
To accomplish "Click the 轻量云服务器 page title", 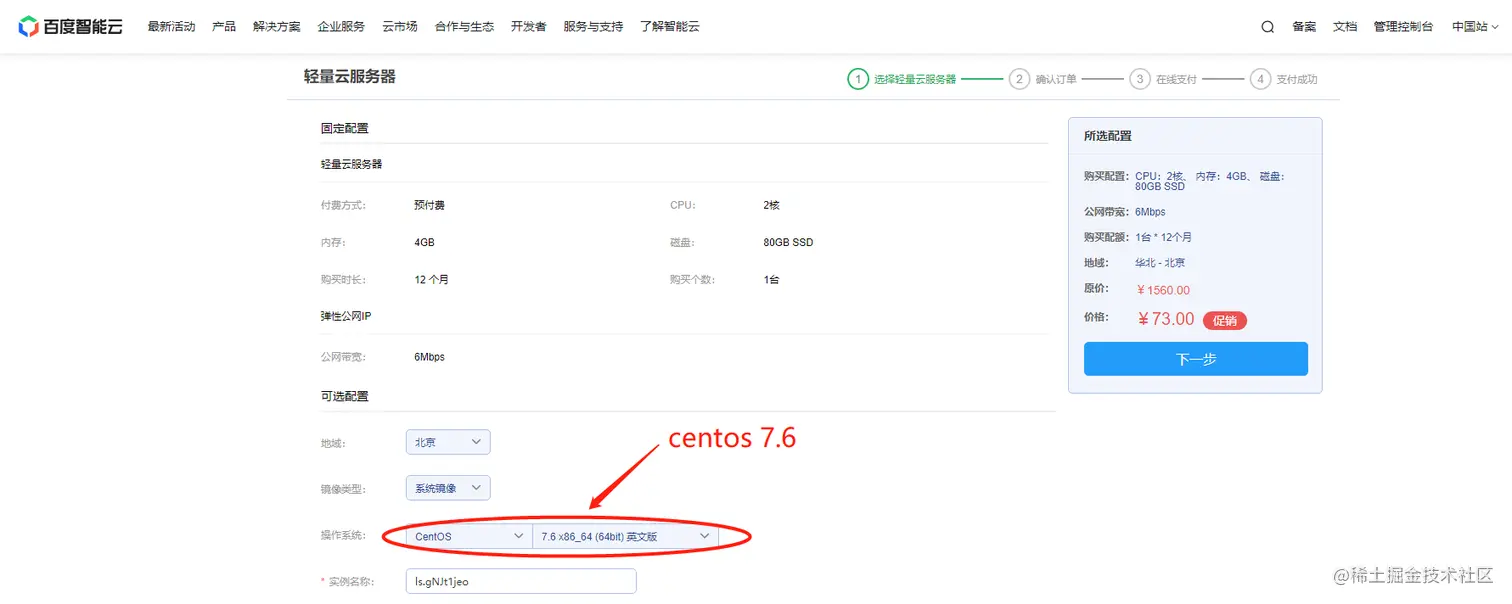I will click(350, 76).
